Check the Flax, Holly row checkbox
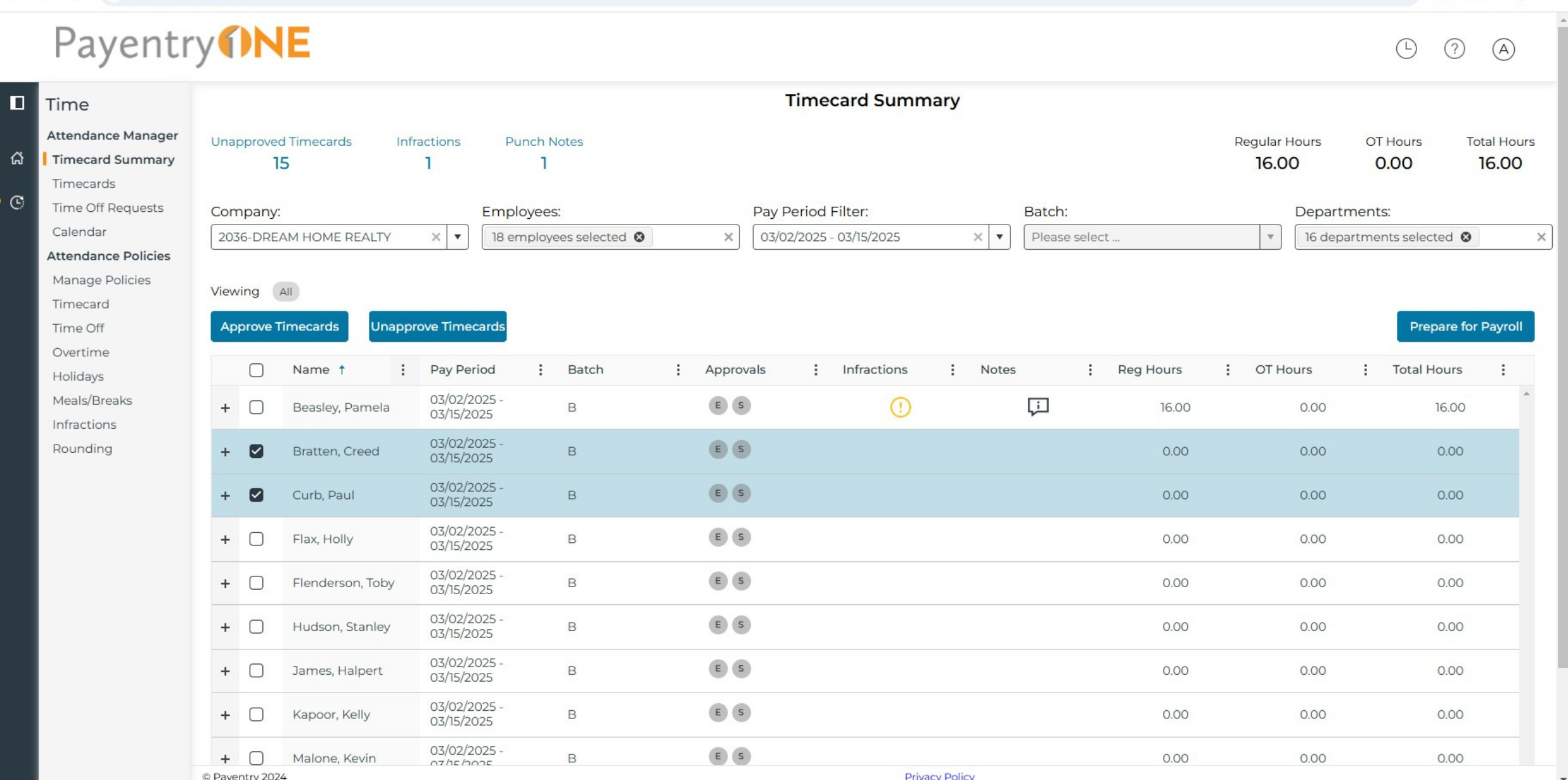Screen dimensions: 1568x780 pyautogui.click(x=256, y=539)
